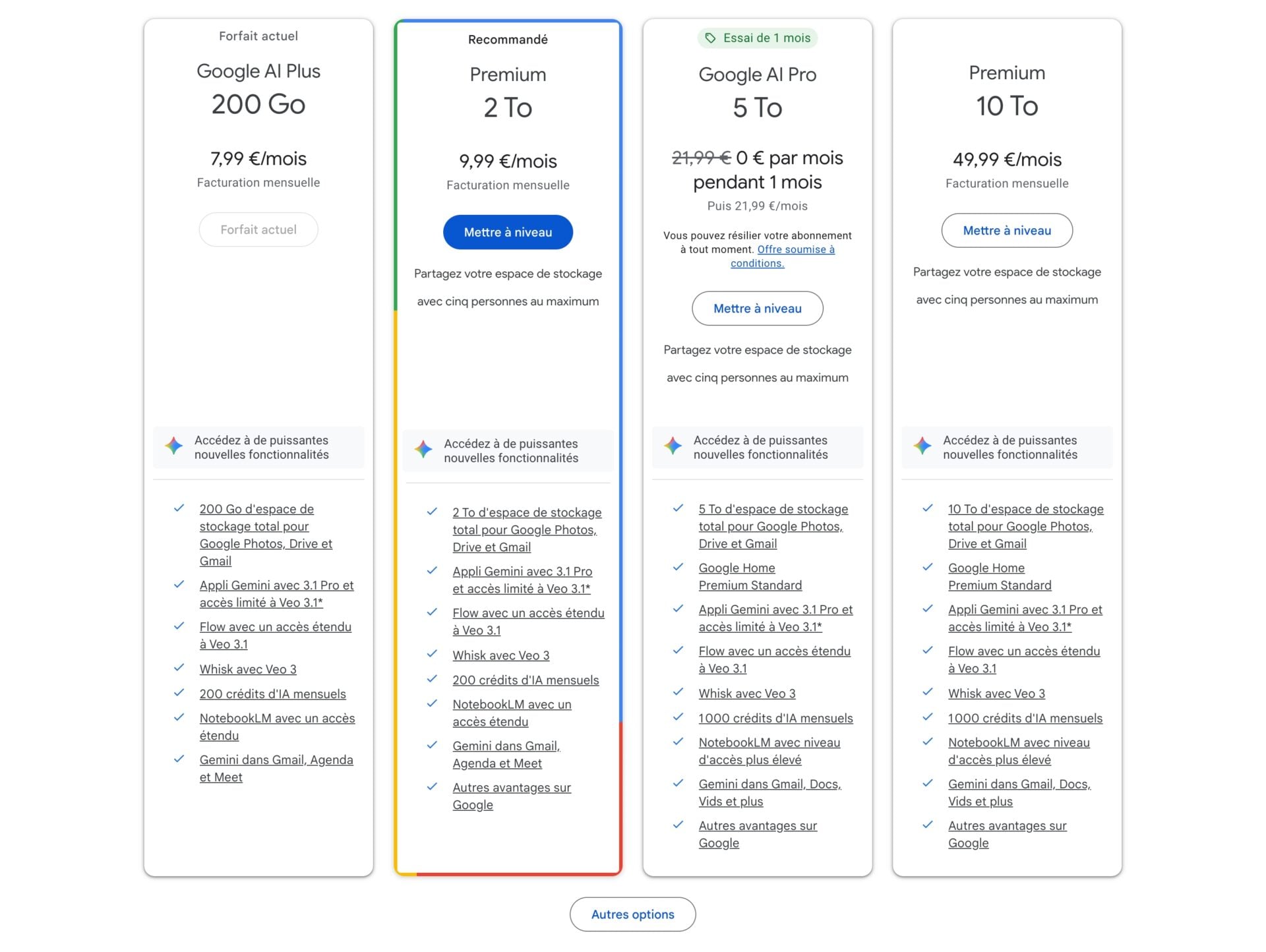Click 'Mettre à niveau' on Google AI Pro plan
Viewport: 1266px width, 952px height.
click(x=757, y=308)
